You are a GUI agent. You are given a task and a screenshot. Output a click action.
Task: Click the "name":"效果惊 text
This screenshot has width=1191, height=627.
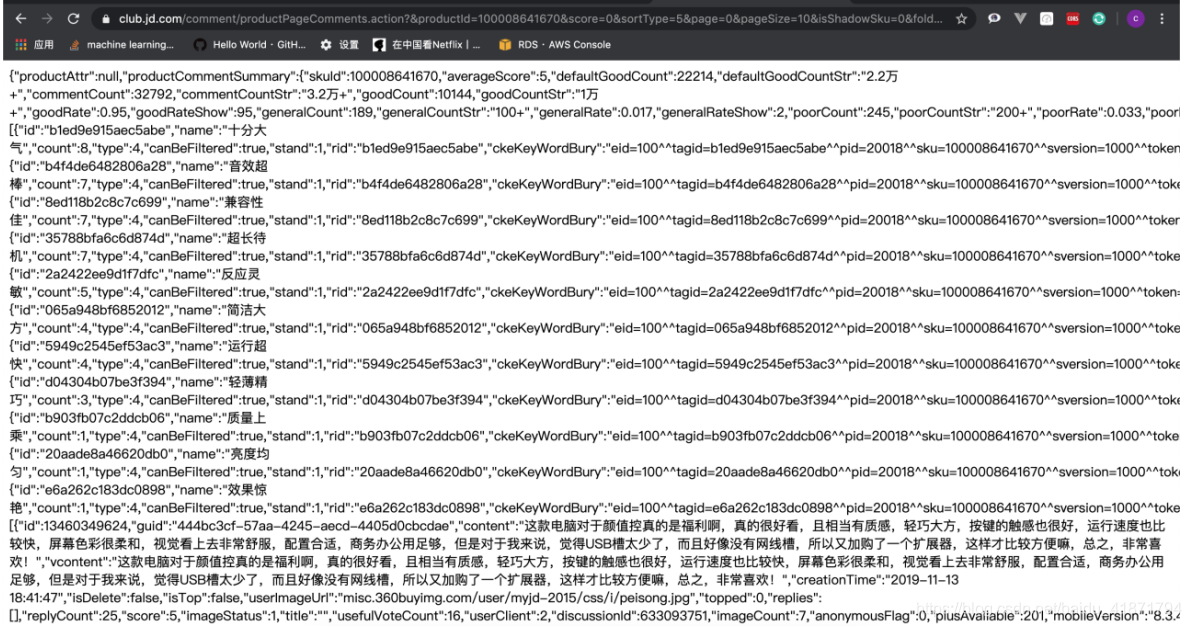tap(223, 490)
